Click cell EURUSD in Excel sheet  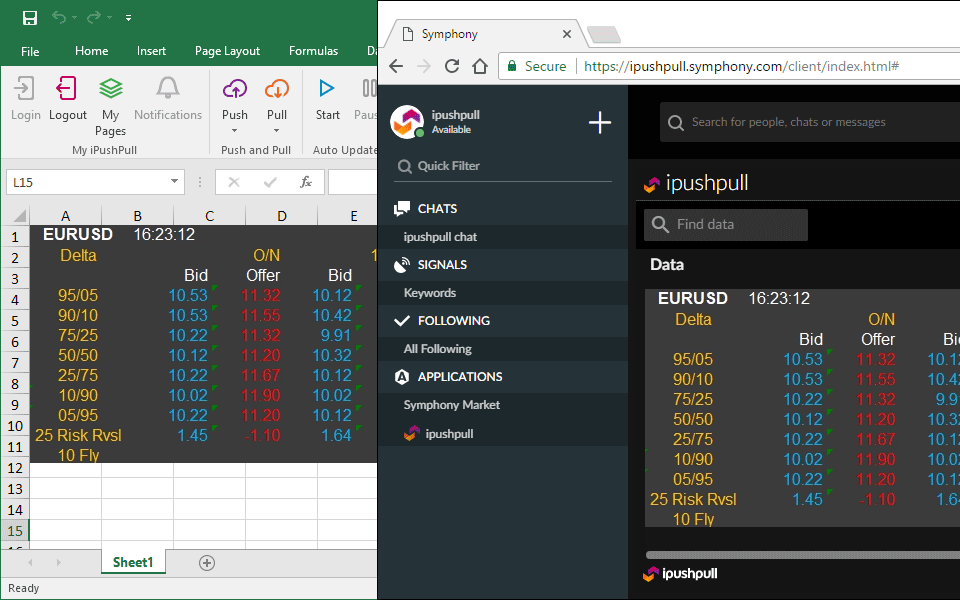78,234
